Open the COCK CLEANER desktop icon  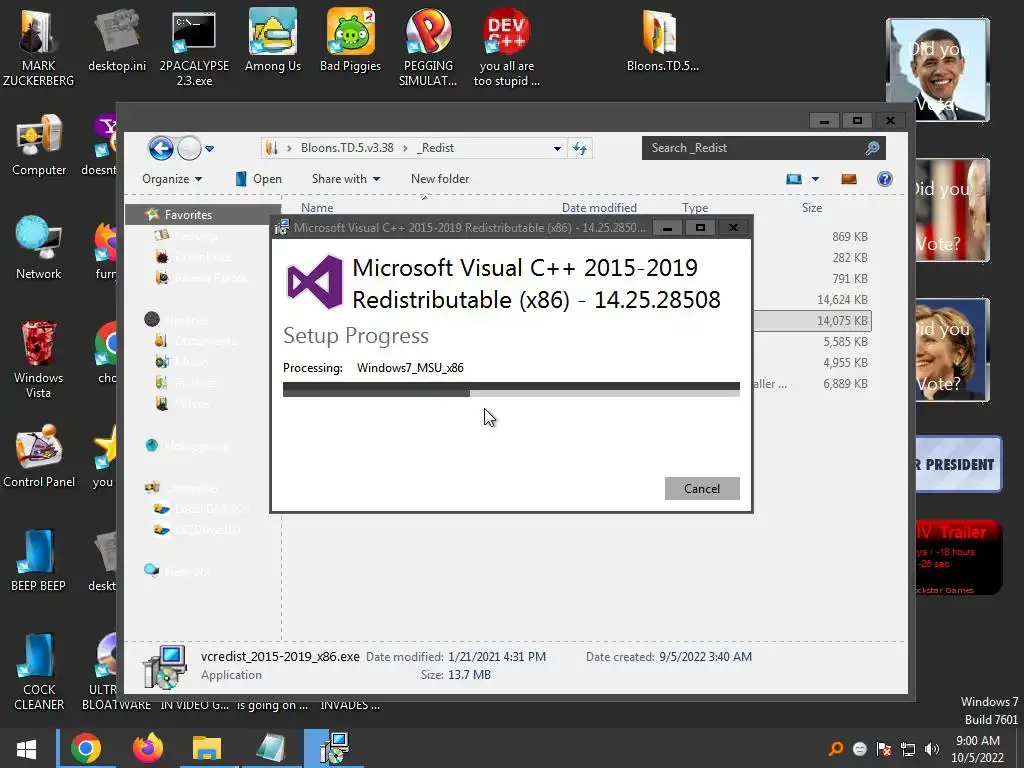coord(39,671)
